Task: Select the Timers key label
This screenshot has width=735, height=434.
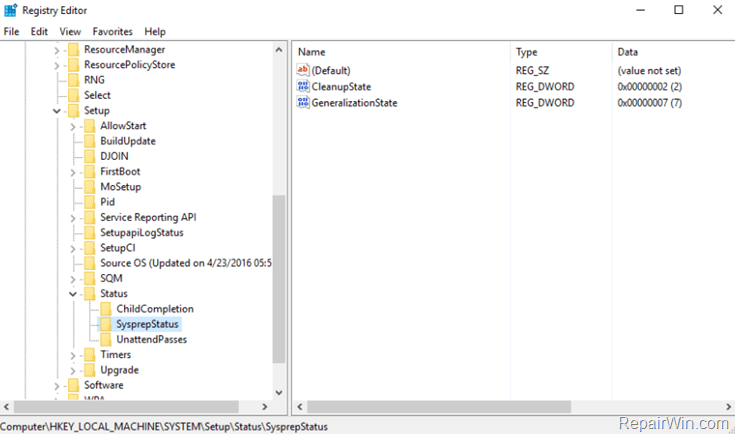Action: coord(115,355)
